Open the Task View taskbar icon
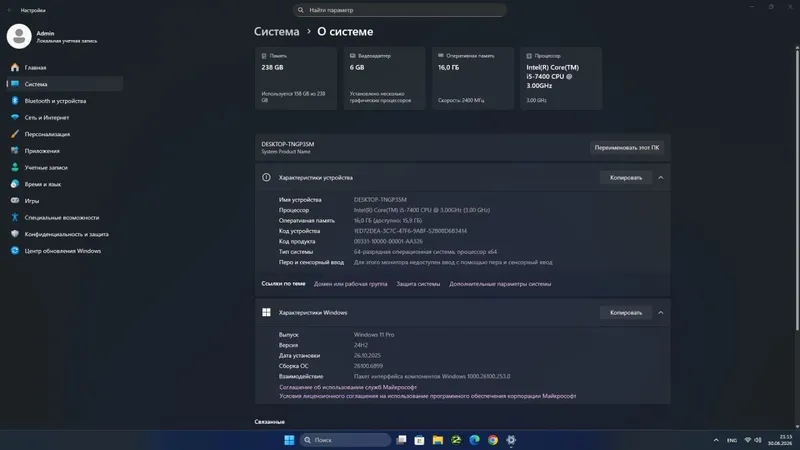This screenshot has height=450, width=800. click(402, 440)
